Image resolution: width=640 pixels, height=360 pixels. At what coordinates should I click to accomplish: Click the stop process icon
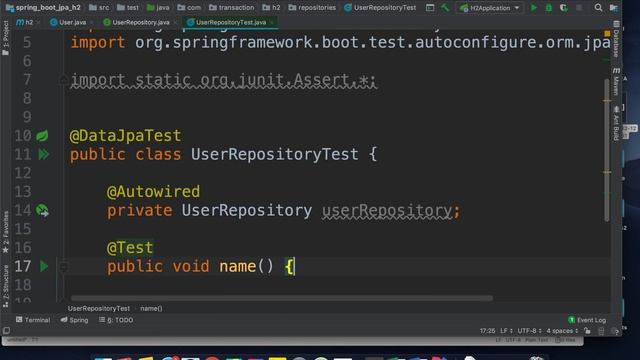pyautogui.click(x=579, y=8)
